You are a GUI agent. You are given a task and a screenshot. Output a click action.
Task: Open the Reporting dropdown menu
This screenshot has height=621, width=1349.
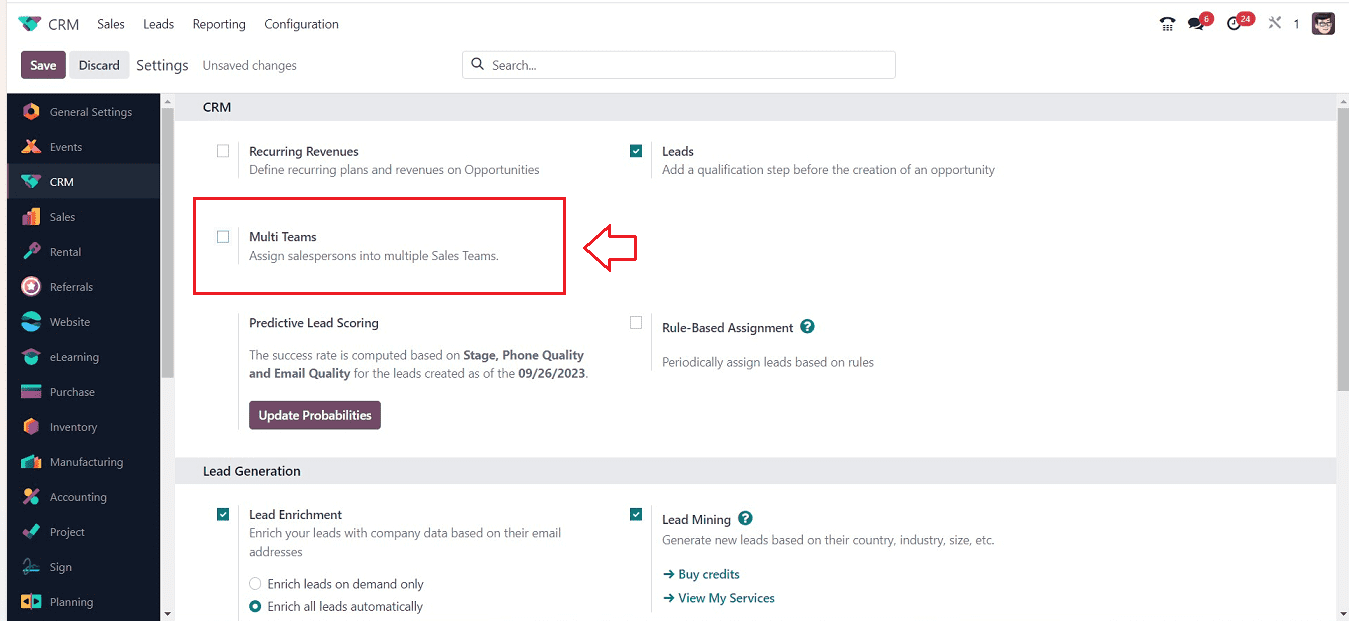click(x=219, y=24)
